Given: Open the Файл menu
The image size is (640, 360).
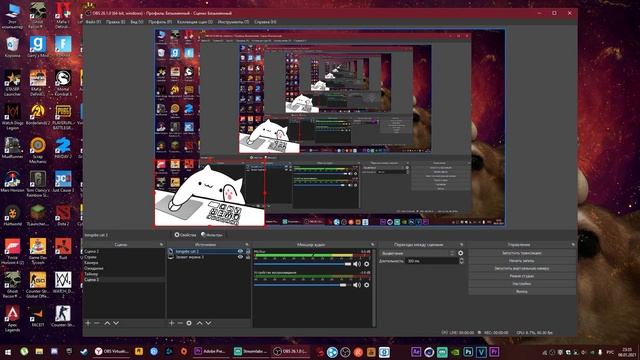Looking at the screenshot, I should click(x=93, y=22).
